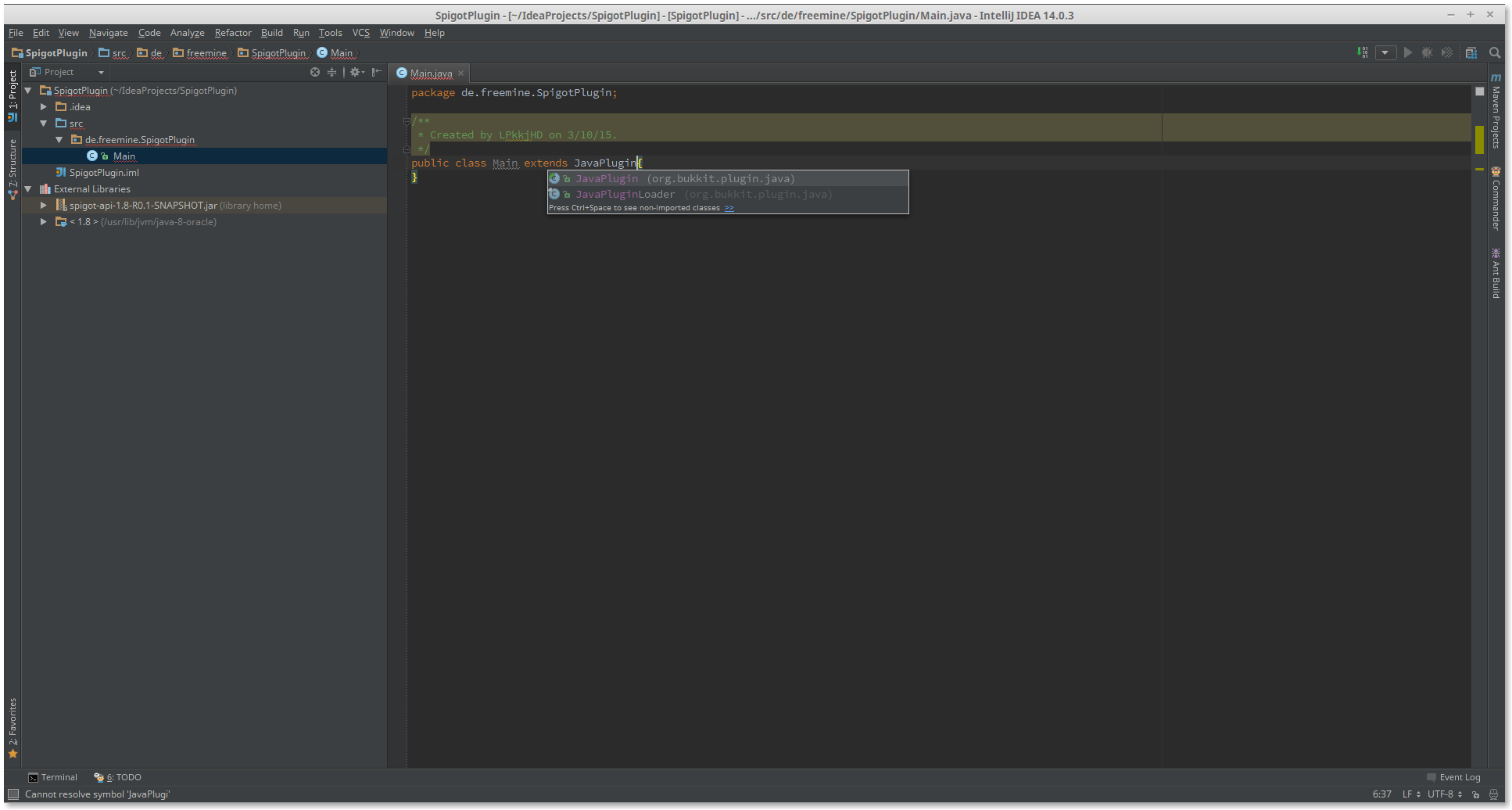
Task: Start the Debug session via the bug icon
Action: (x=1426, y=52)
